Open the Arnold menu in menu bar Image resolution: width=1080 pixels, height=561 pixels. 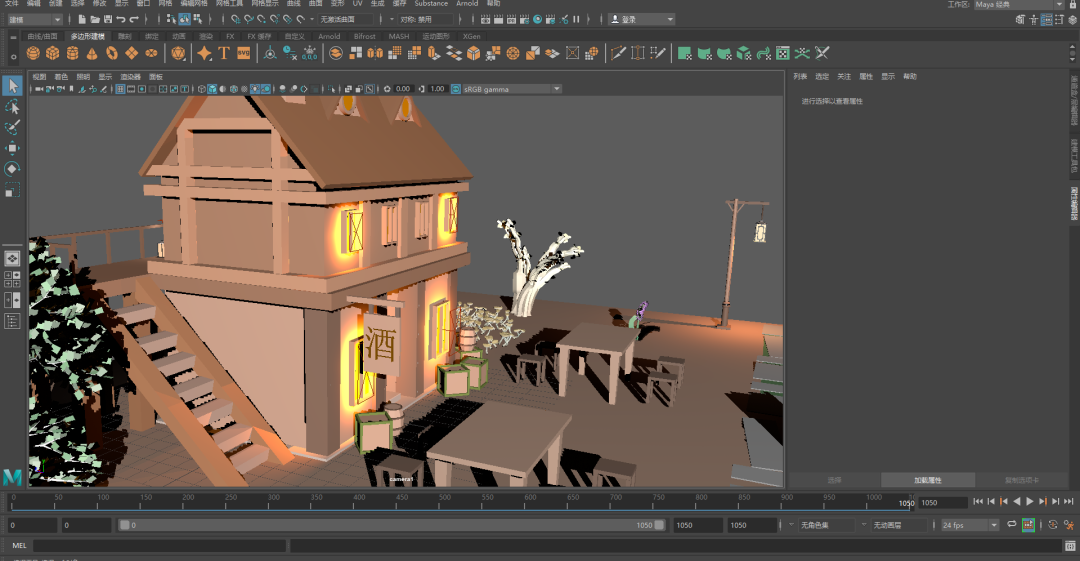pyautogui.click(x=467, y=3)
